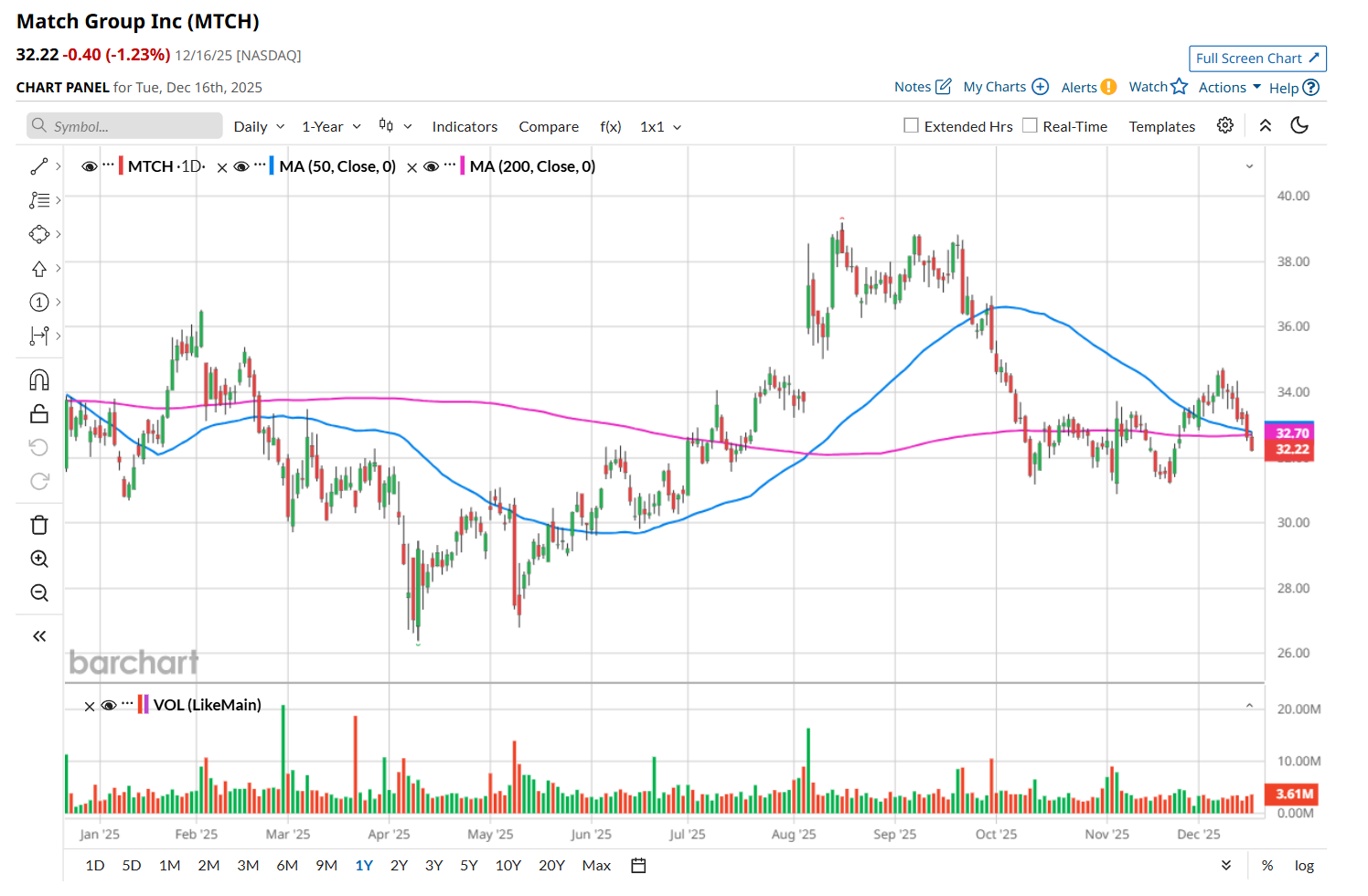
Task: Click the trash icon to delete drawings
Action: 39,525
